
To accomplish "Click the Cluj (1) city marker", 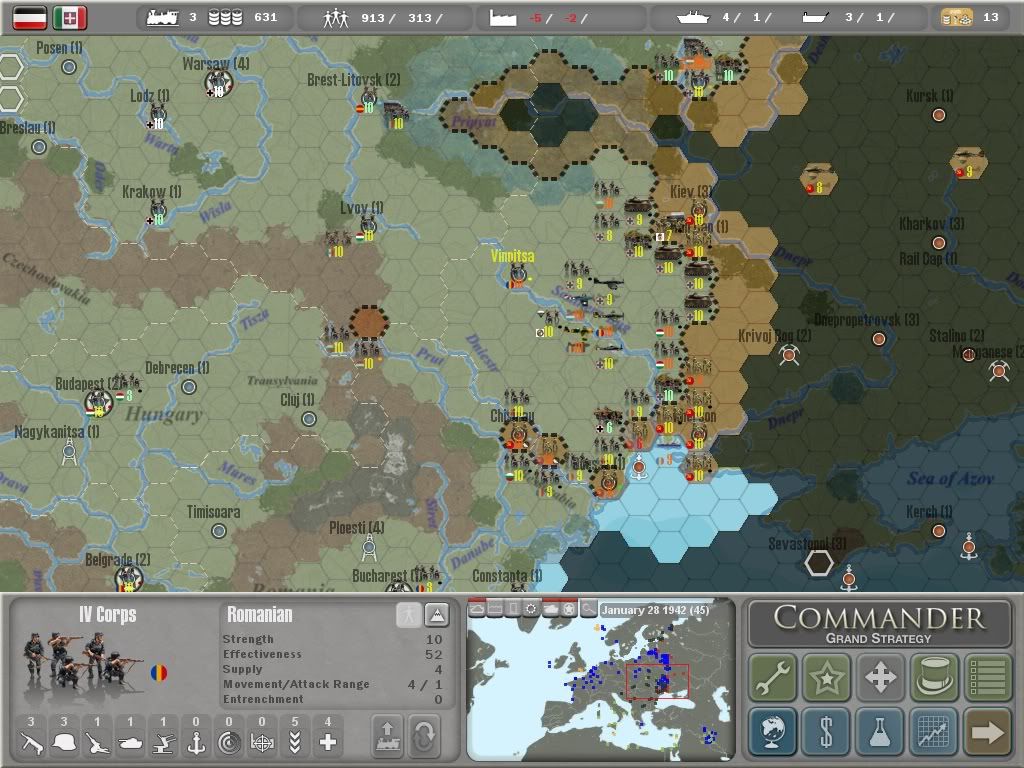I will click(x=309, y=419).
